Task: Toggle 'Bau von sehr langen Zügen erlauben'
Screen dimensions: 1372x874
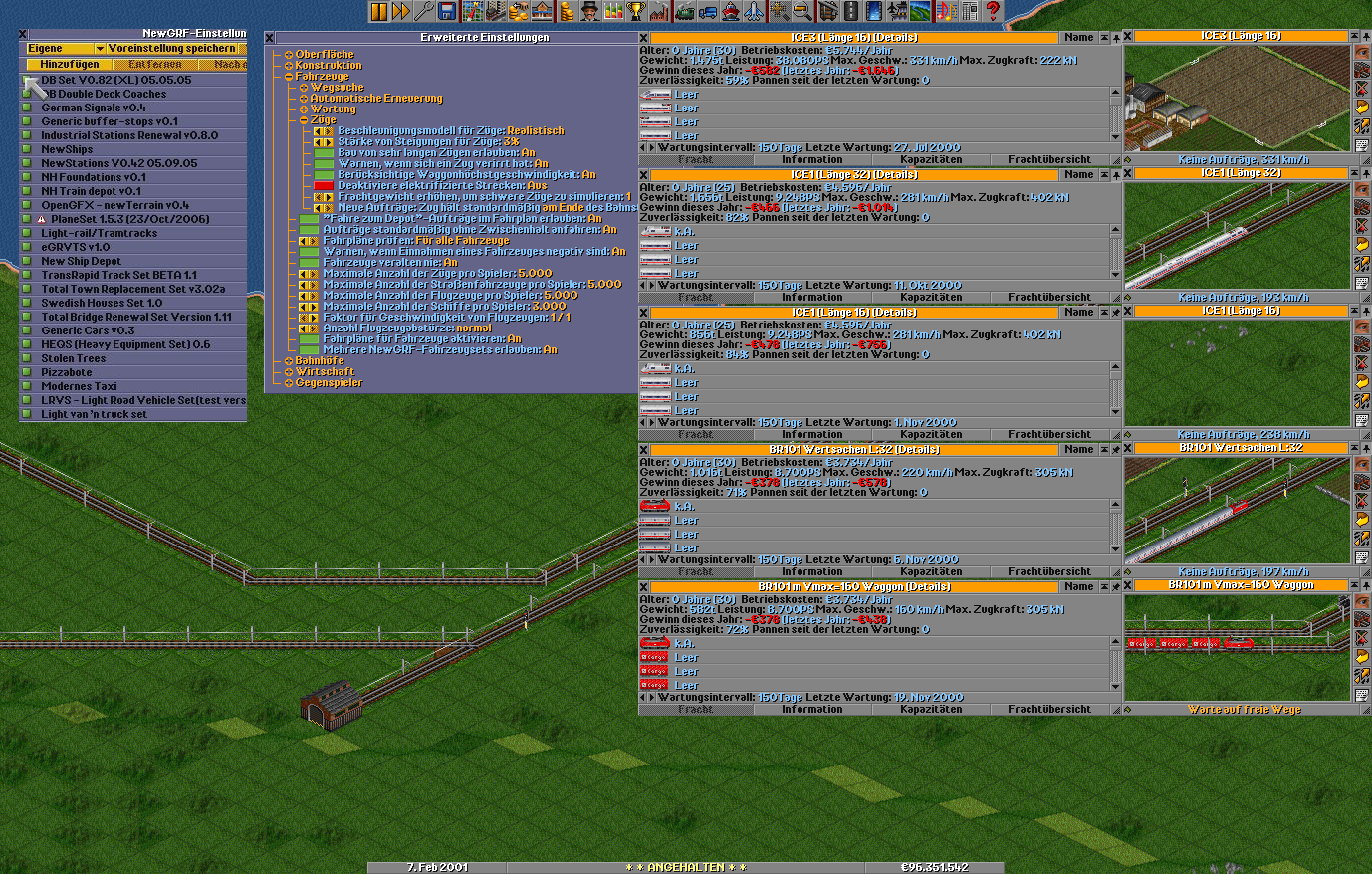Action: pos(324,153)
